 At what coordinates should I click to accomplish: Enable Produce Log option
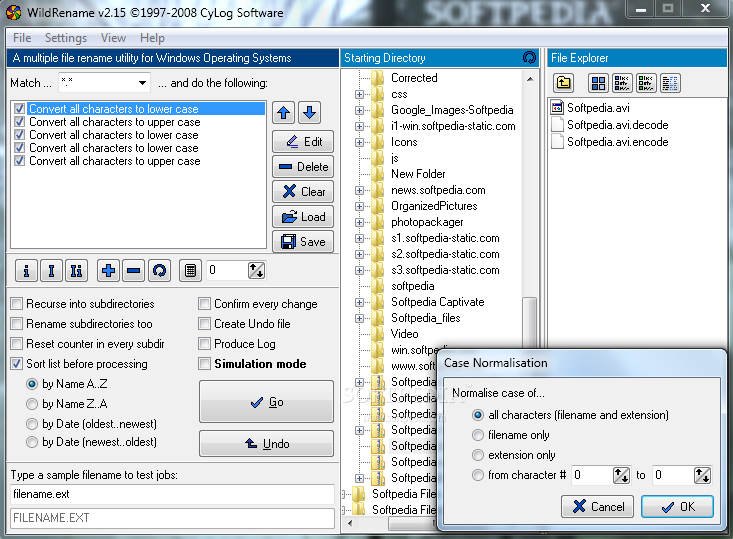click(204, 344)
